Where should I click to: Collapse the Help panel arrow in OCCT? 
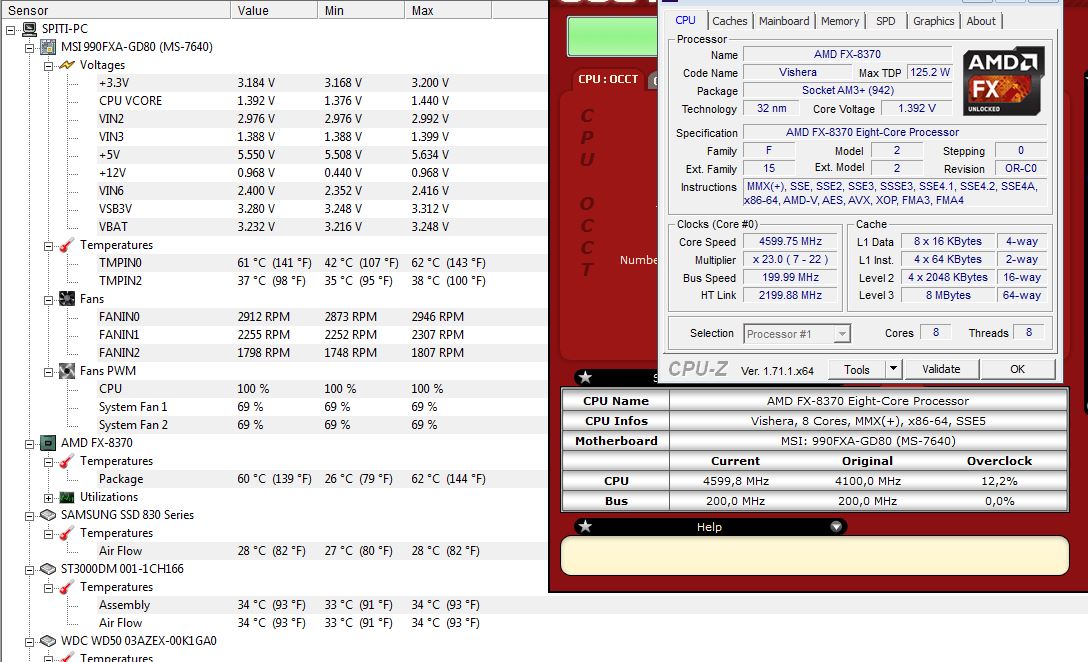(836, 527)
